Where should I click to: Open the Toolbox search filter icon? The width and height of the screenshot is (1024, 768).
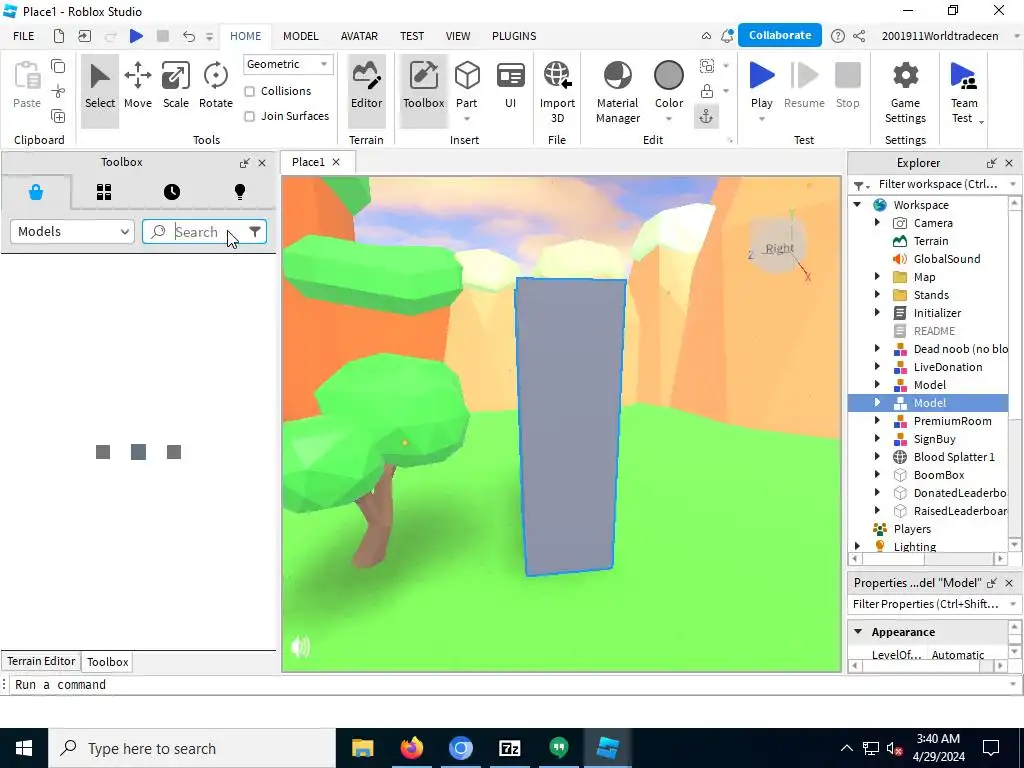click(255, 231)
